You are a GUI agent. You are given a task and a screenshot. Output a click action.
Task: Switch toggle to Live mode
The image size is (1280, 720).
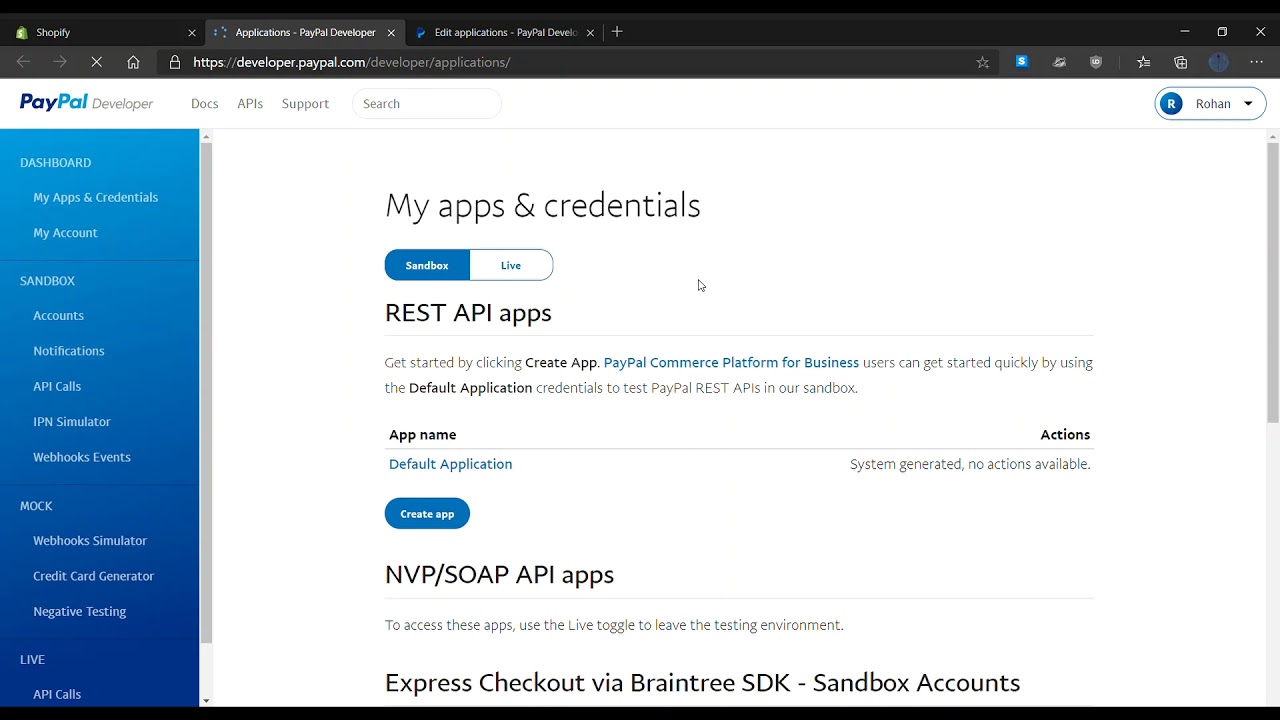pyautogui.click(x=511, y=265)
